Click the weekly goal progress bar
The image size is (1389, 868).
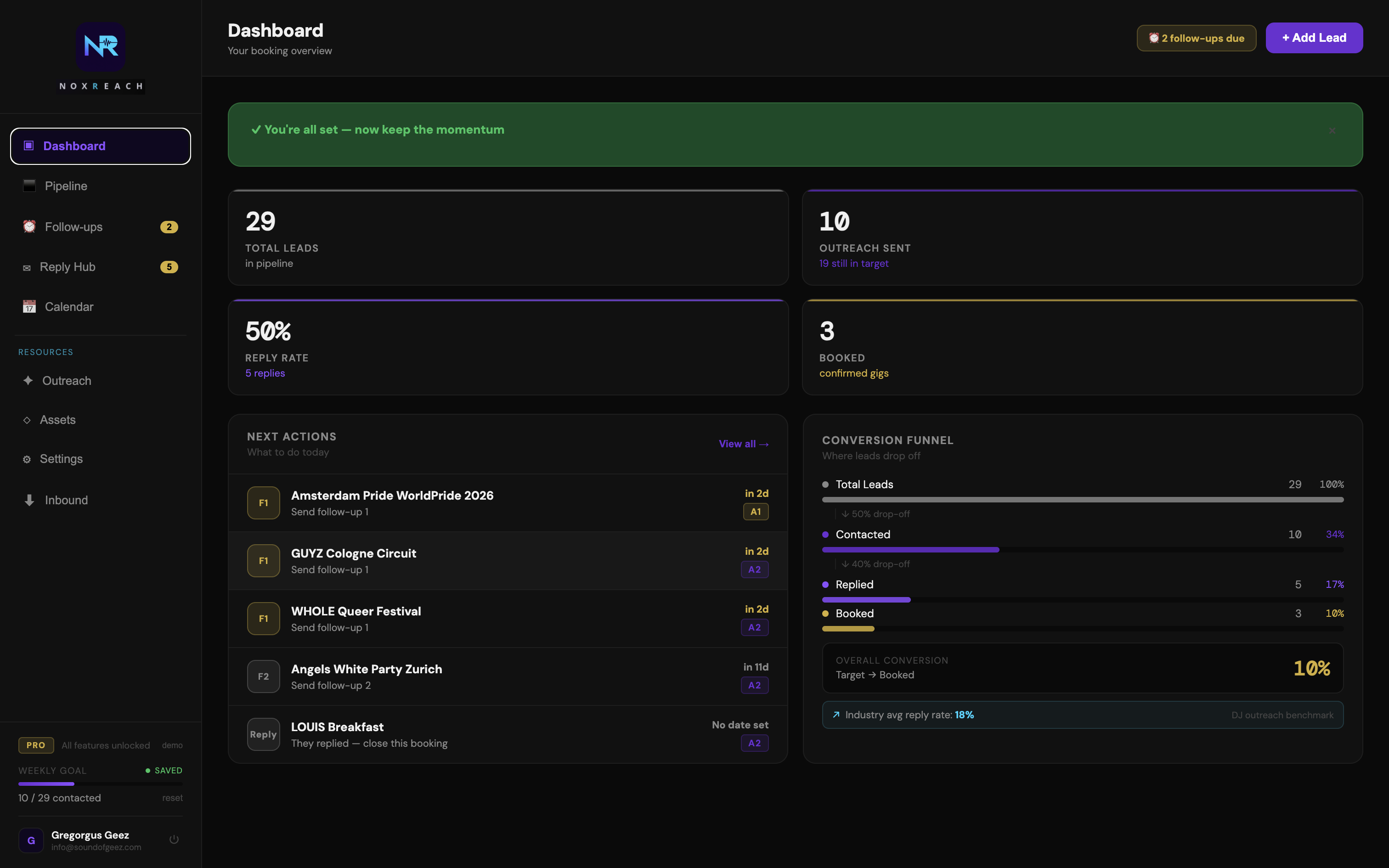tap(101, 783)
